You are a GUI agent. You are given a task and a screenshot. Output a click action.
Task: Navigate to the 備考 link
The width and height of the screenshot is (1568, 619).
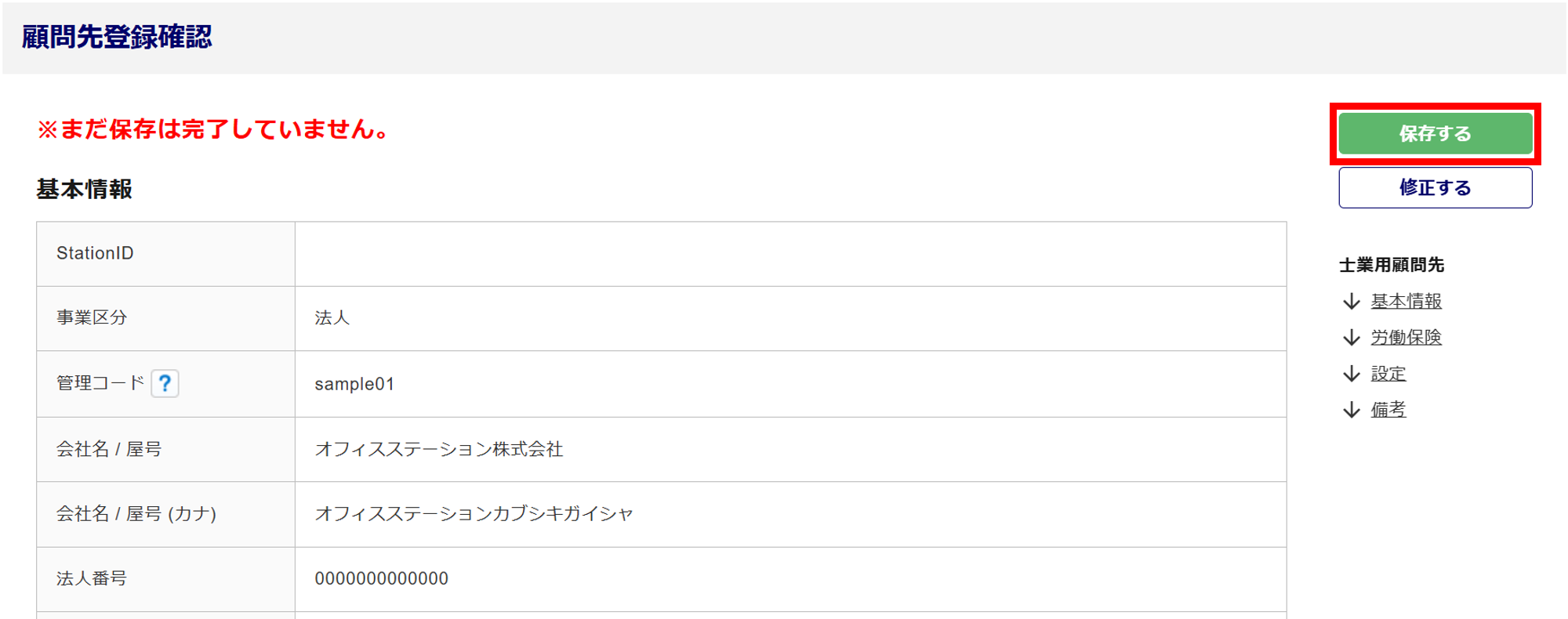1388,410
